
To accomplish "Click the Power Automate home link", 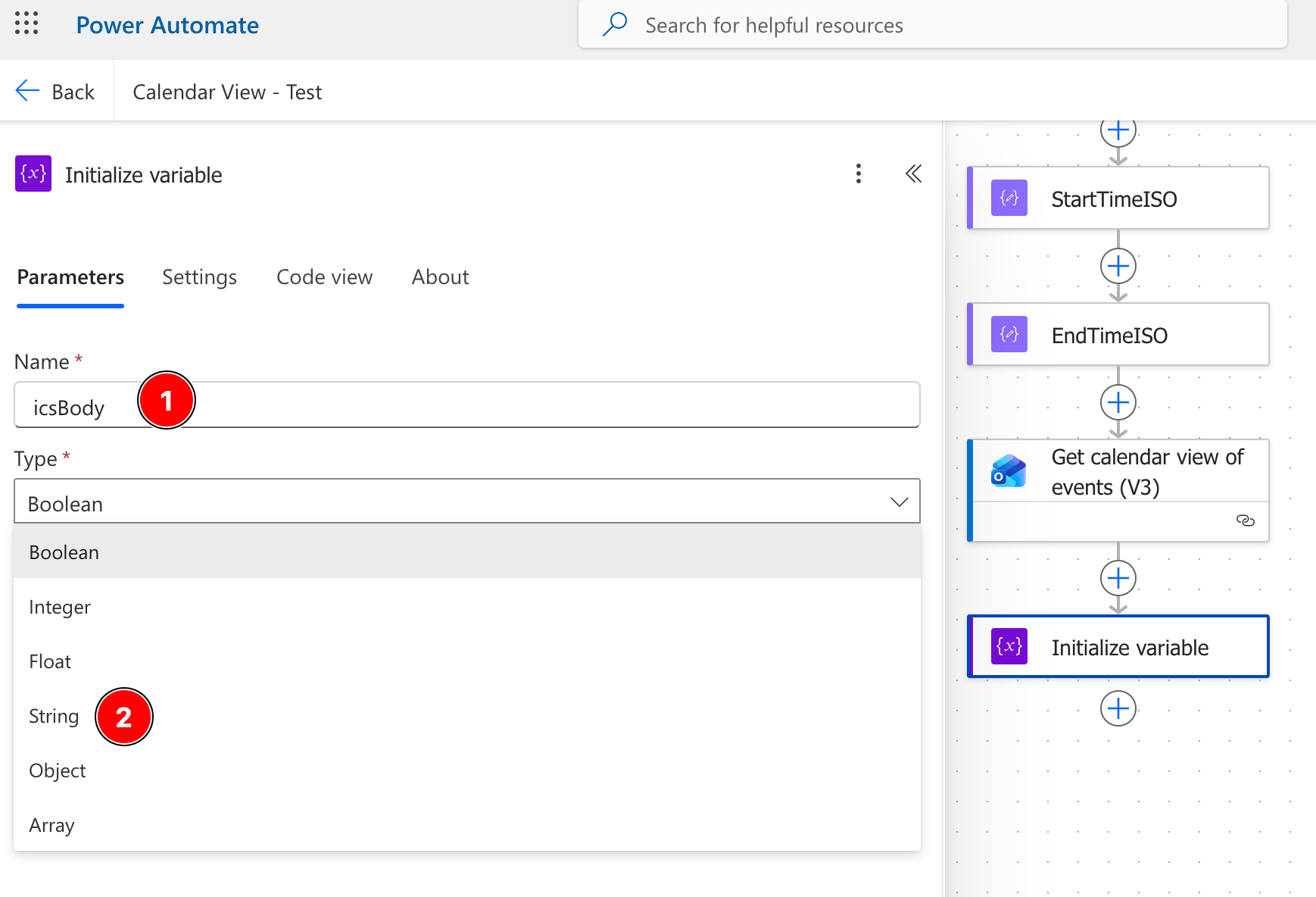I will click(x=167, y=25).
